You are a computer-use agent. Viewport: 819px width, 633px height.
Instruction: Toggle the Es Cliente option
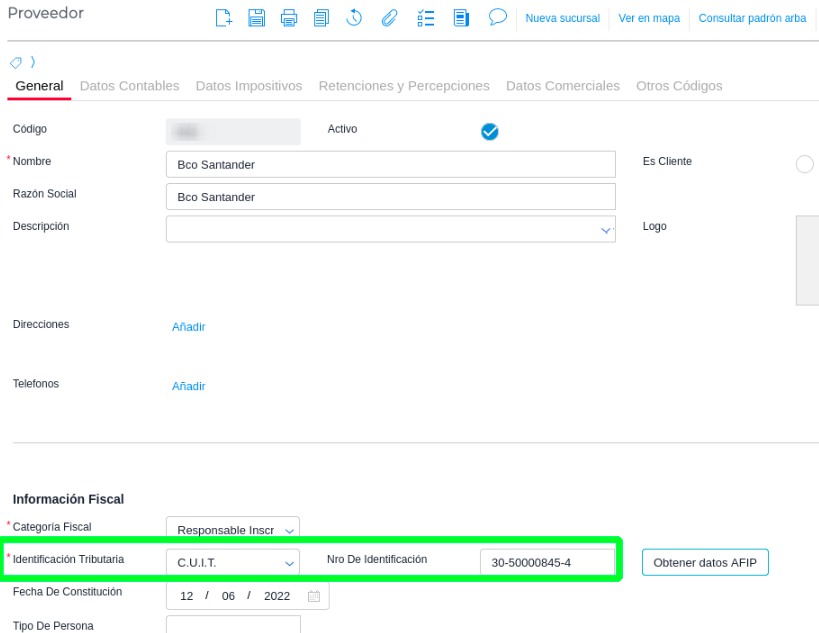pos(804,165)
